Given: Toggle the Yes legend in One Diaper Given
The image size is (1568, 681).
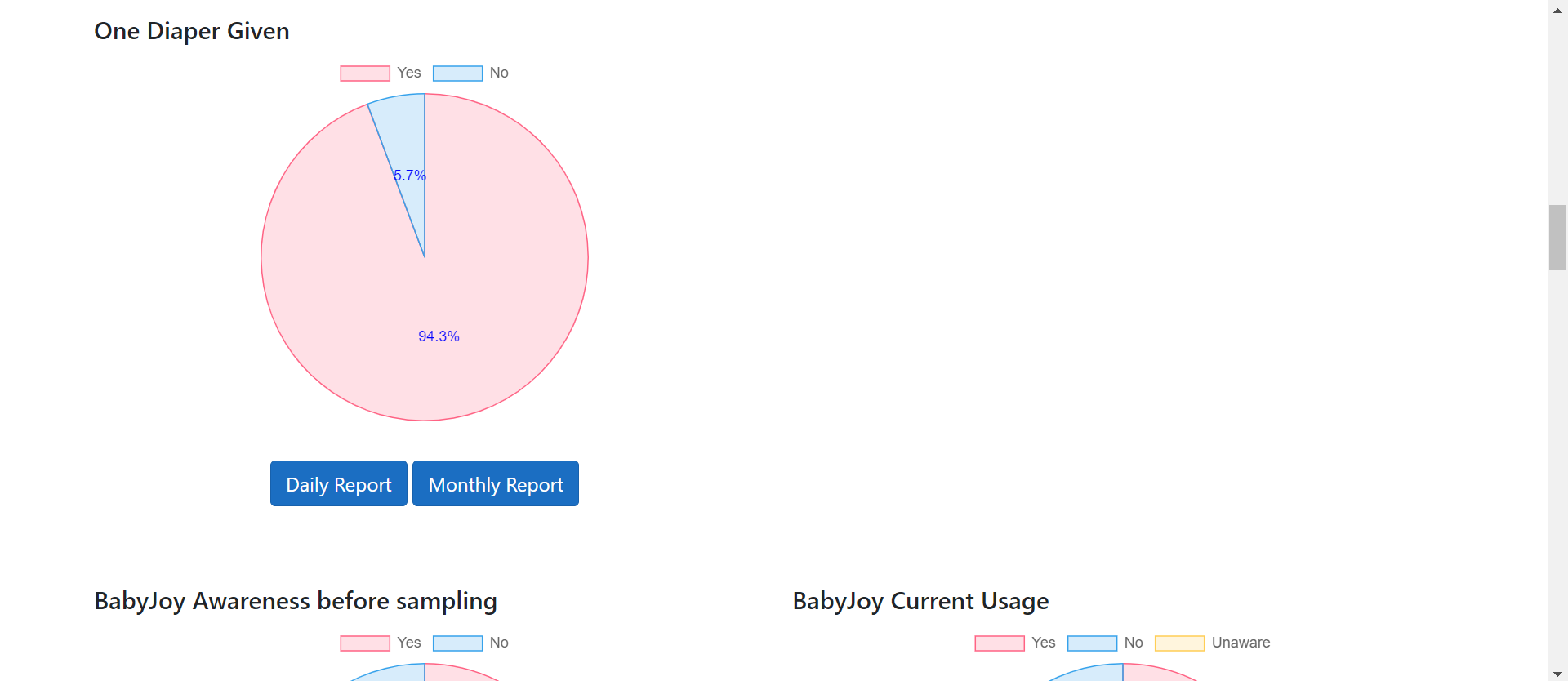Looking at the screenshot, I should tap(381, 73).
